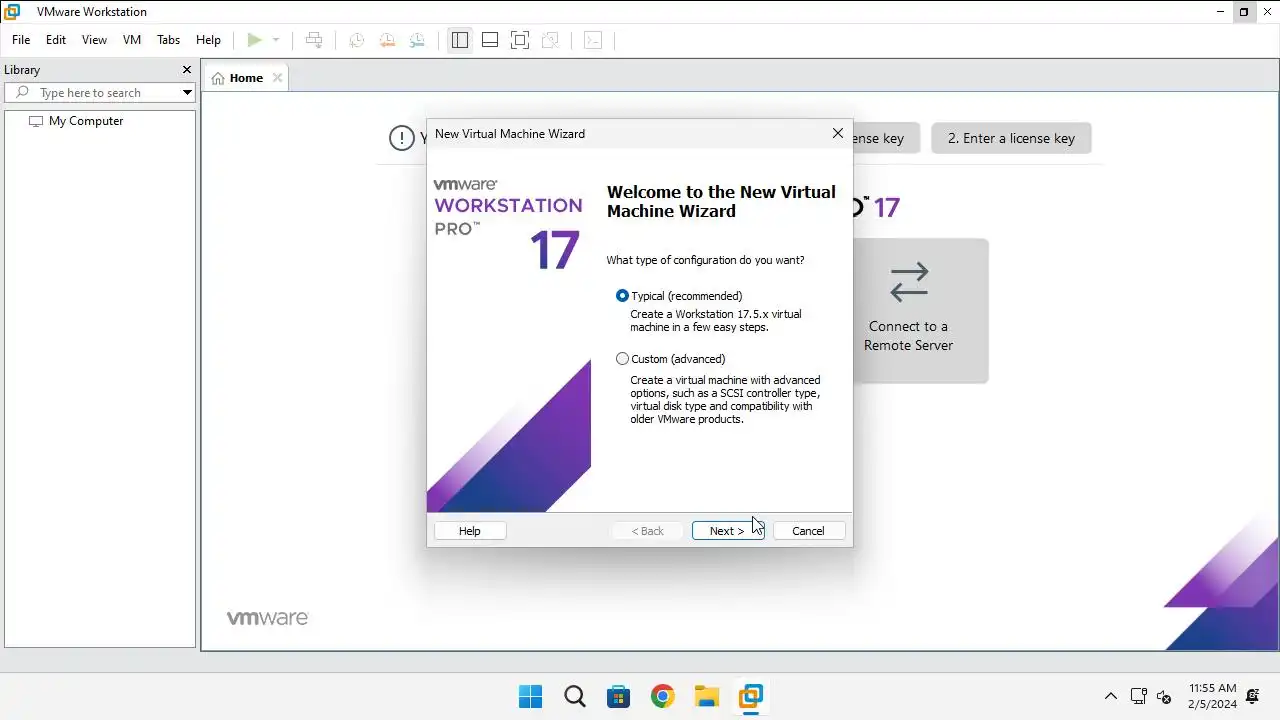
Task: Click Next in the wizard
Action: click(728, 531)
